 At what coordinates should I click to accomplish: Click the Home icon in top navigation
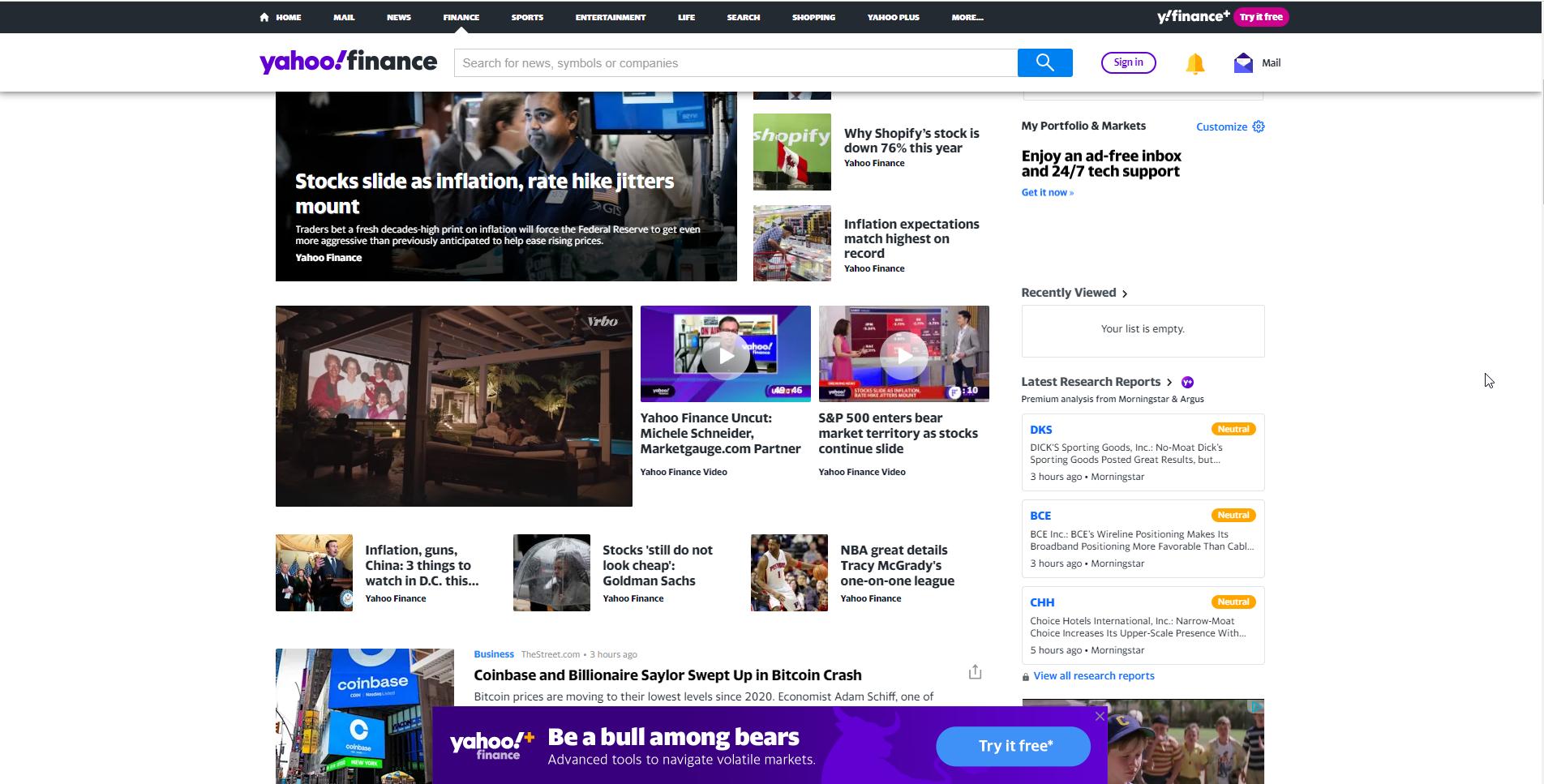264,17
